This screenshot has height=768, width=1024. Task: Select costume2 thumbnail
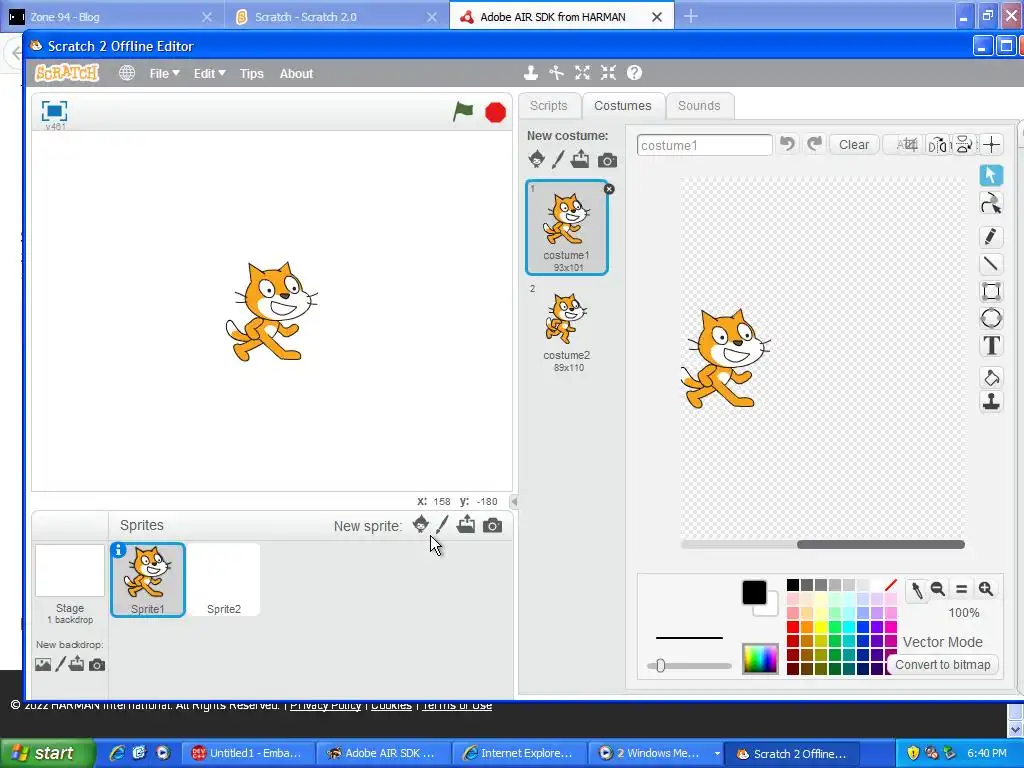click(567, 328)
